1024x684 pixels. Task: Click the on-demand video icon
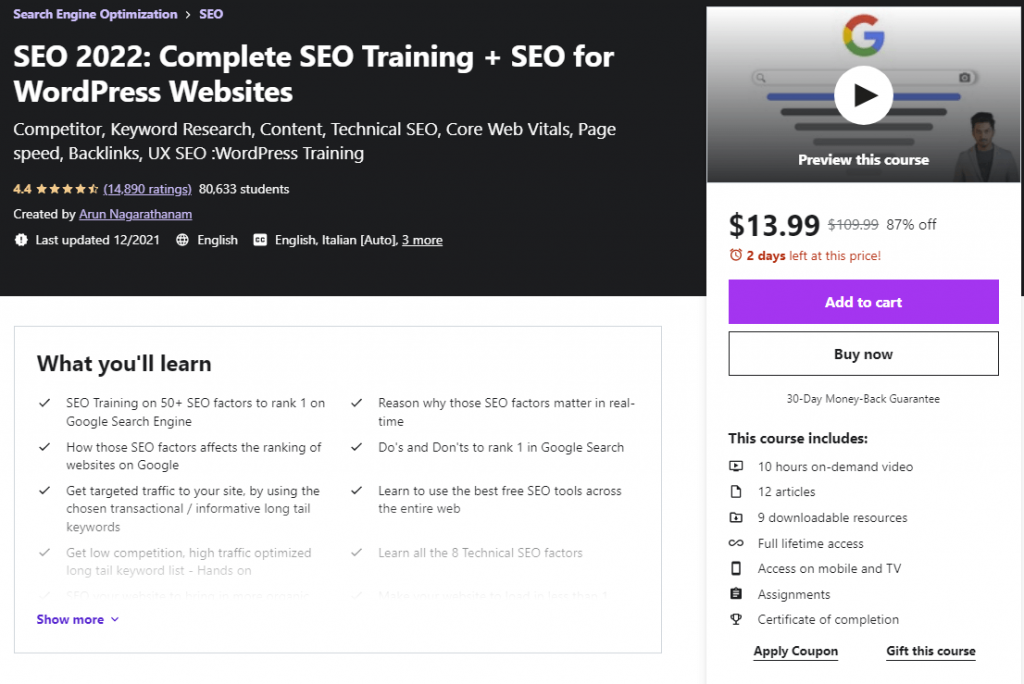[737, 466]
